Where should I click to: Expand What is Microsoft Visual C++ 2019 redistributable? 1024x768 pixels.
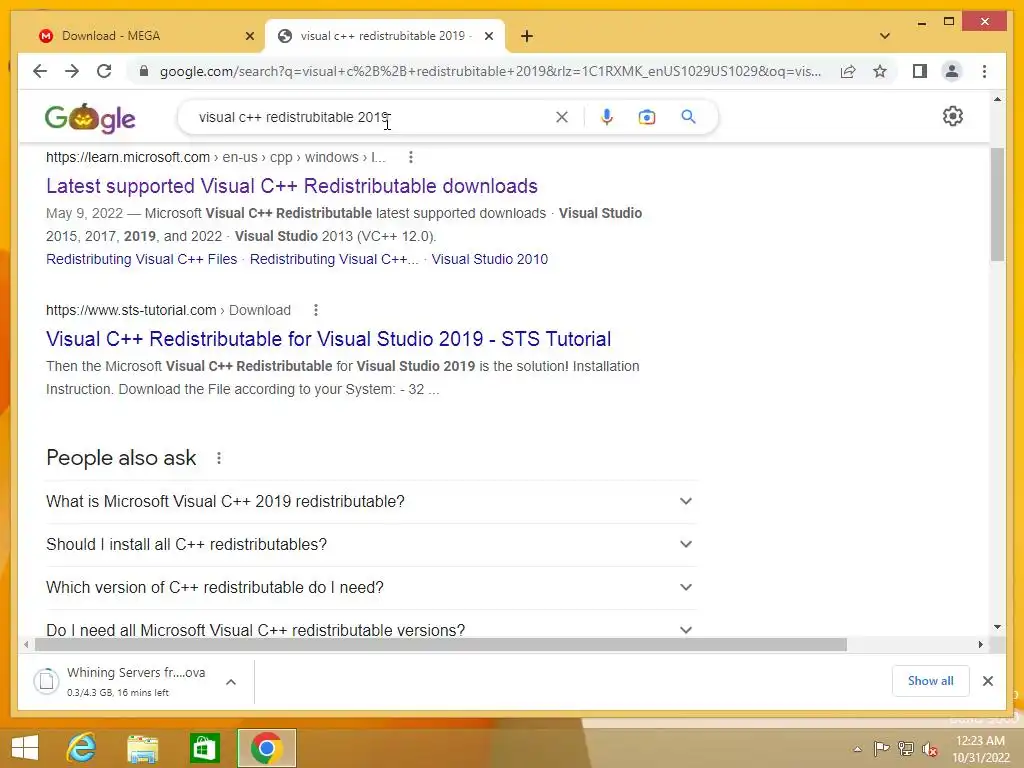(x=371, y=502)
